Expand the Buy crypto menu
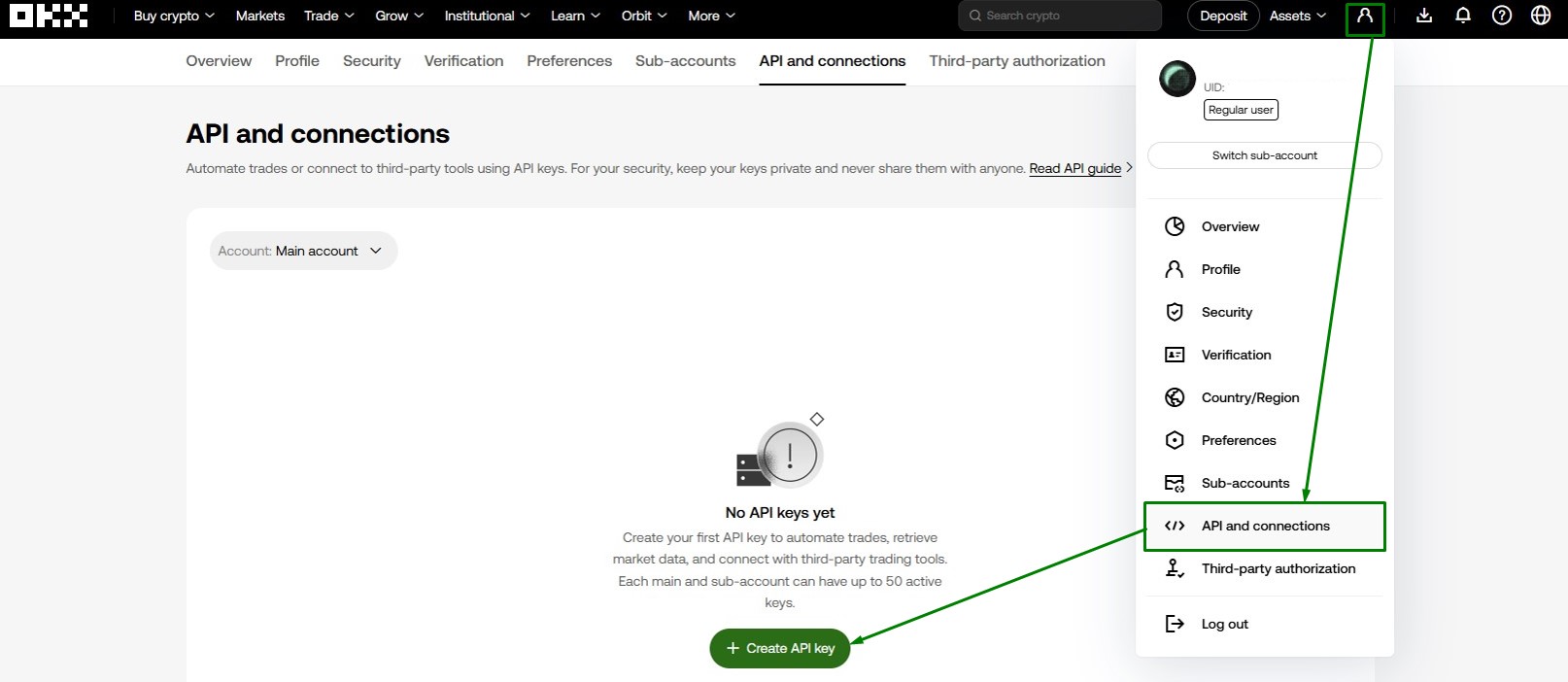The image size is (1568, 682). pos(174,16)
